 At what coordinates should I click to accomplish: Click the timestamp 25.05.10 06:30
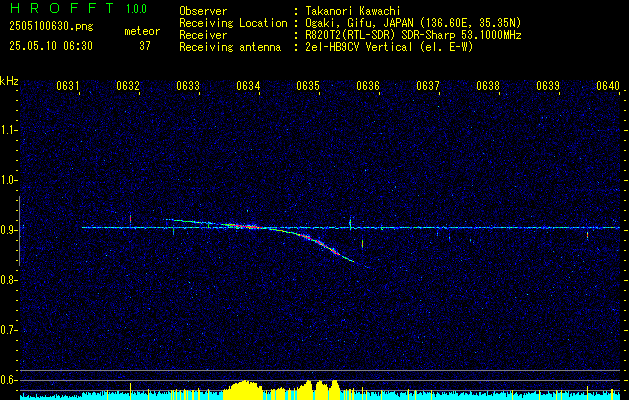pos(51,46)
